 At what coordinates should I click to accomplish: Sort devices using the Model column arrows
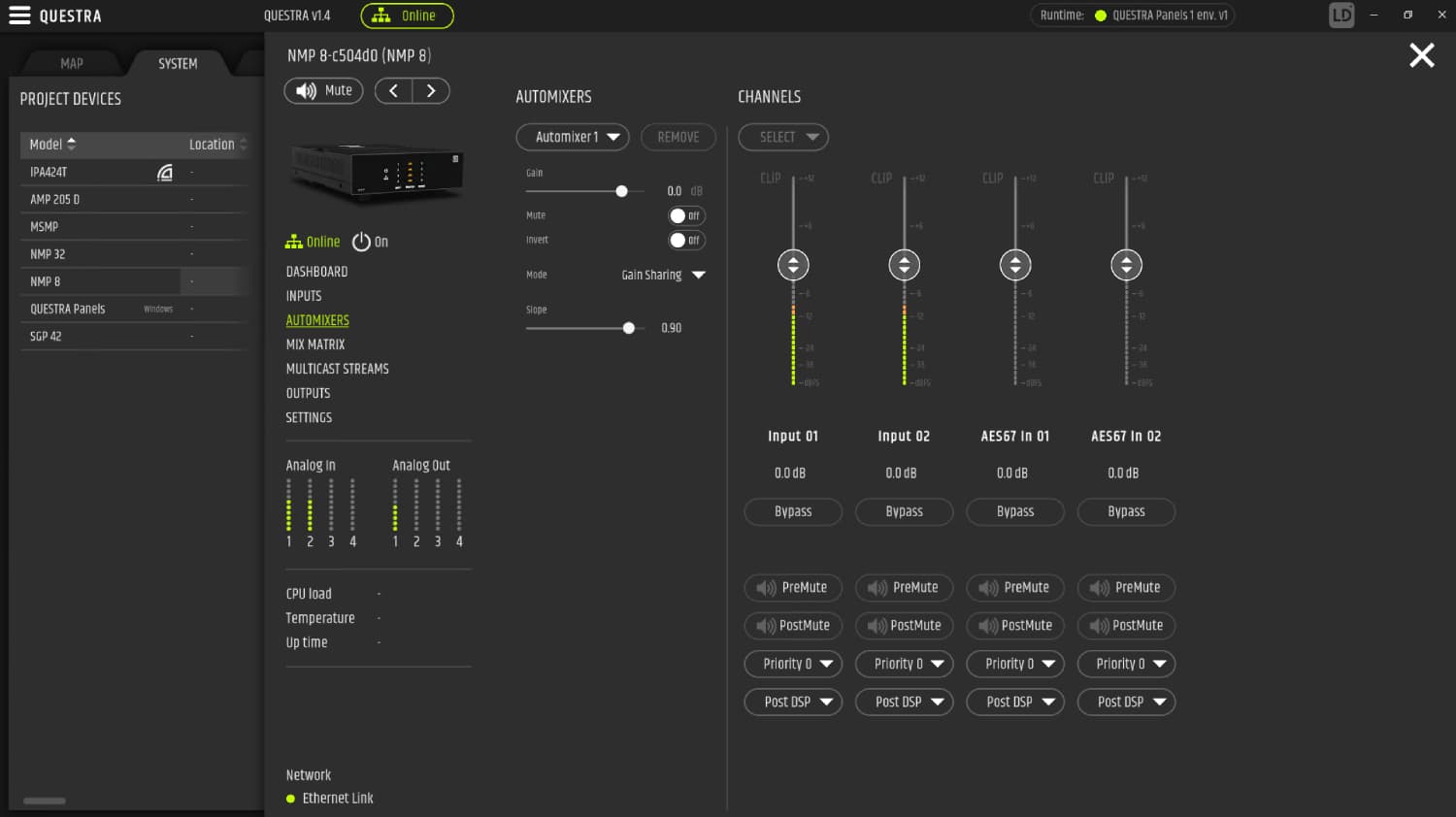70,144
